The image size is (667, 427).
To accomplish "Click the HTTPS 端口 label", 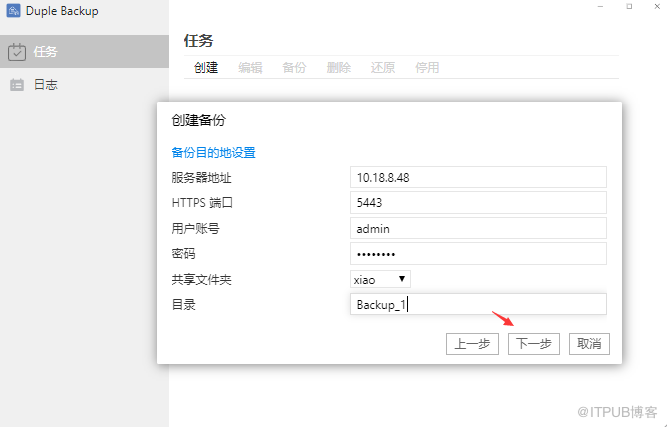I will click(202, 202).
